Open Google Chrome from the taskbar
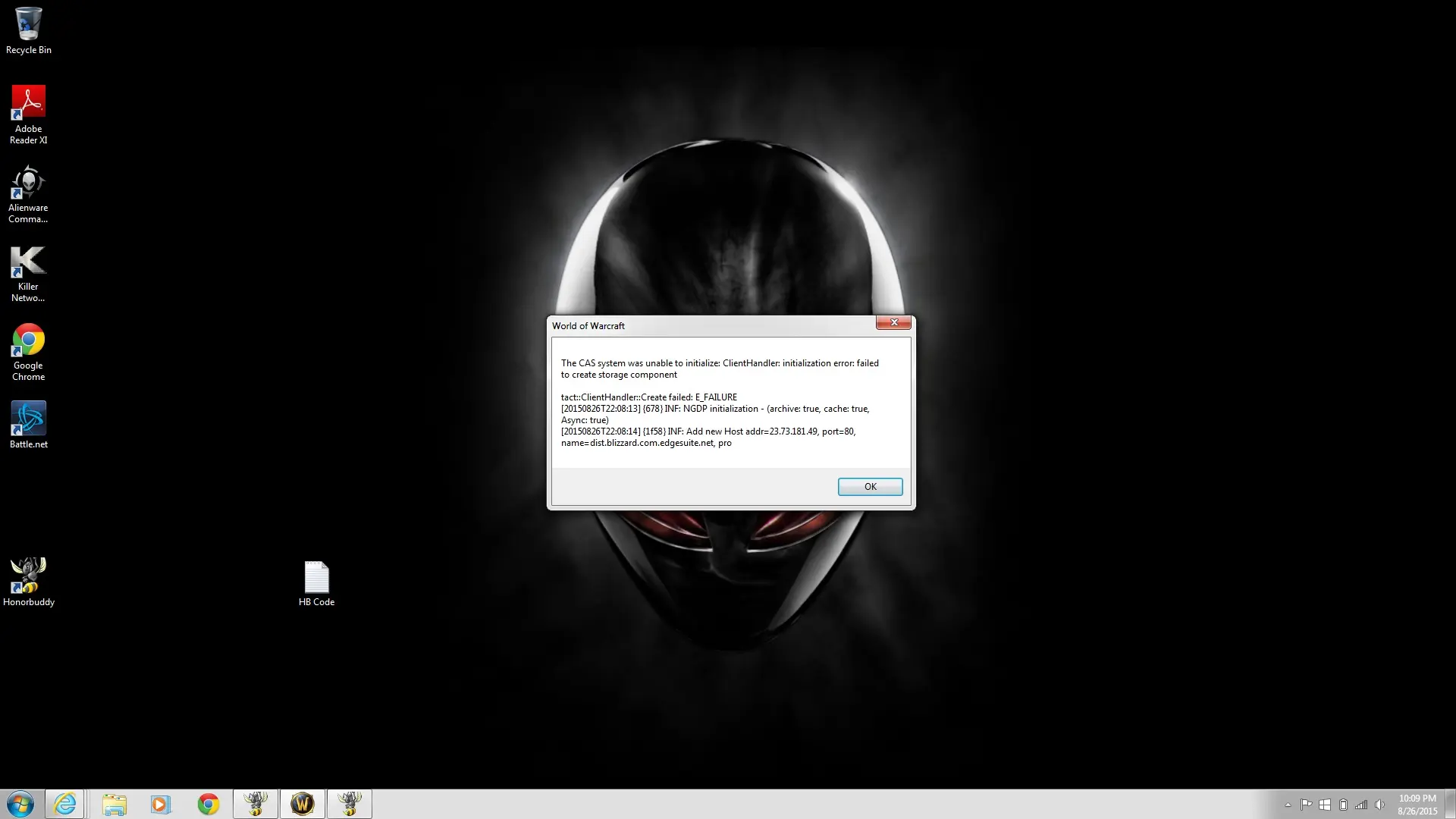The image size is (1456, 819). [x=208, y=804]
